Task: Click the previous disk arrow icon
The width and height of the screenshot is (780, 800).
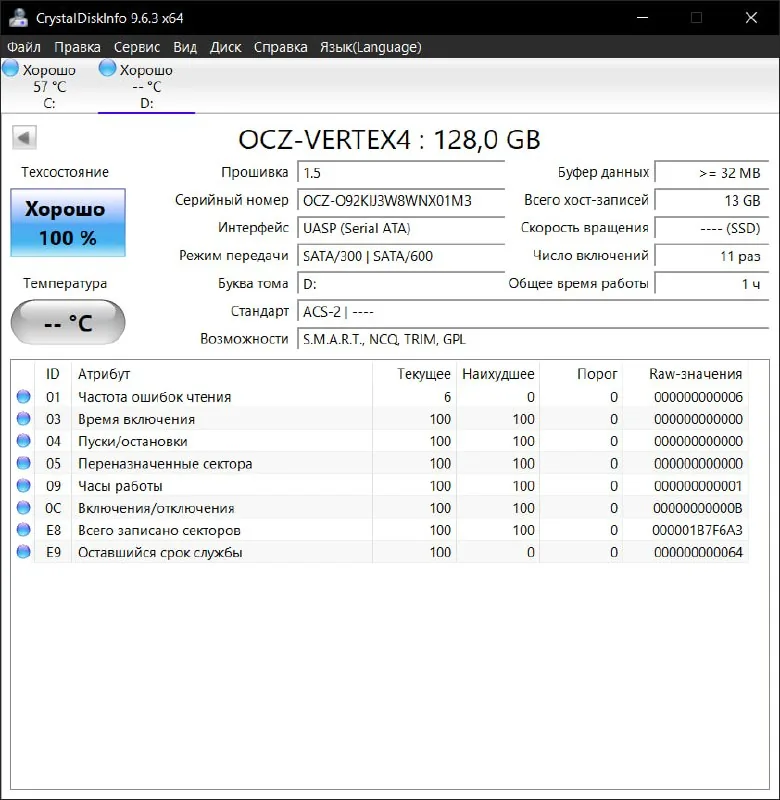Action: pyautogui.click(x=24, y=138)
